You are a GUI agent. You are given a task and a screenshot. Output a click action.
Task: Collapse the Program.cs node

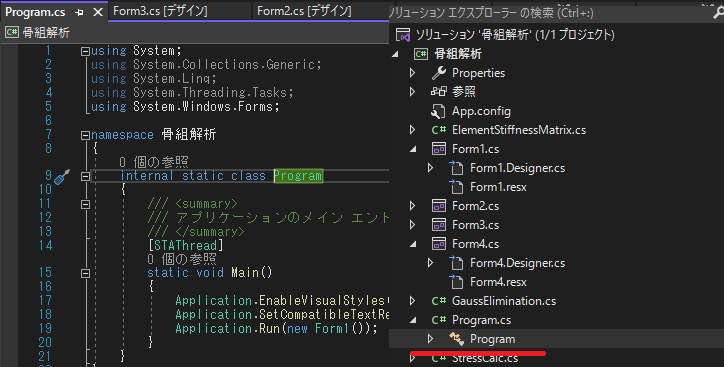coord(413,320)
